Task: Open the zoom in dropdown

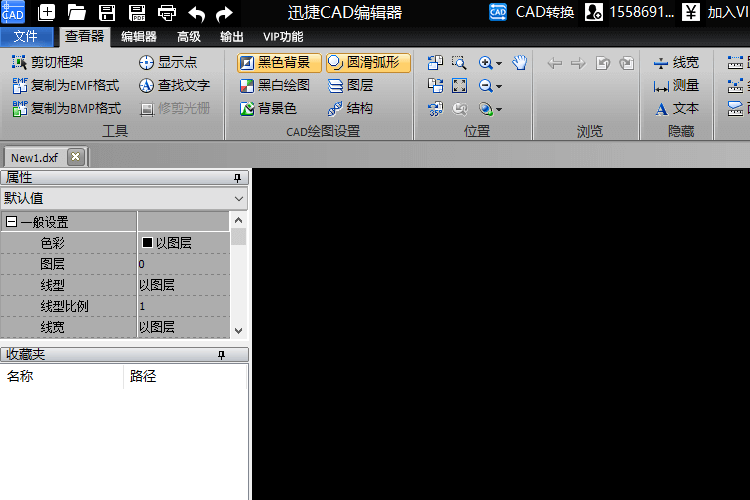Action: coord(499,63)
